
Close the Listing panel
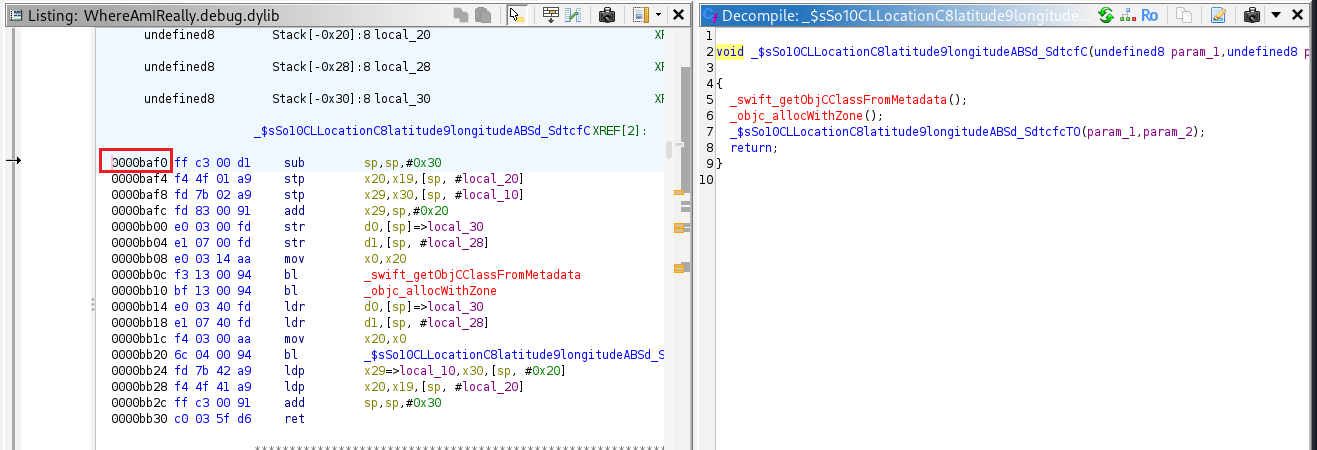click(679, 15)
